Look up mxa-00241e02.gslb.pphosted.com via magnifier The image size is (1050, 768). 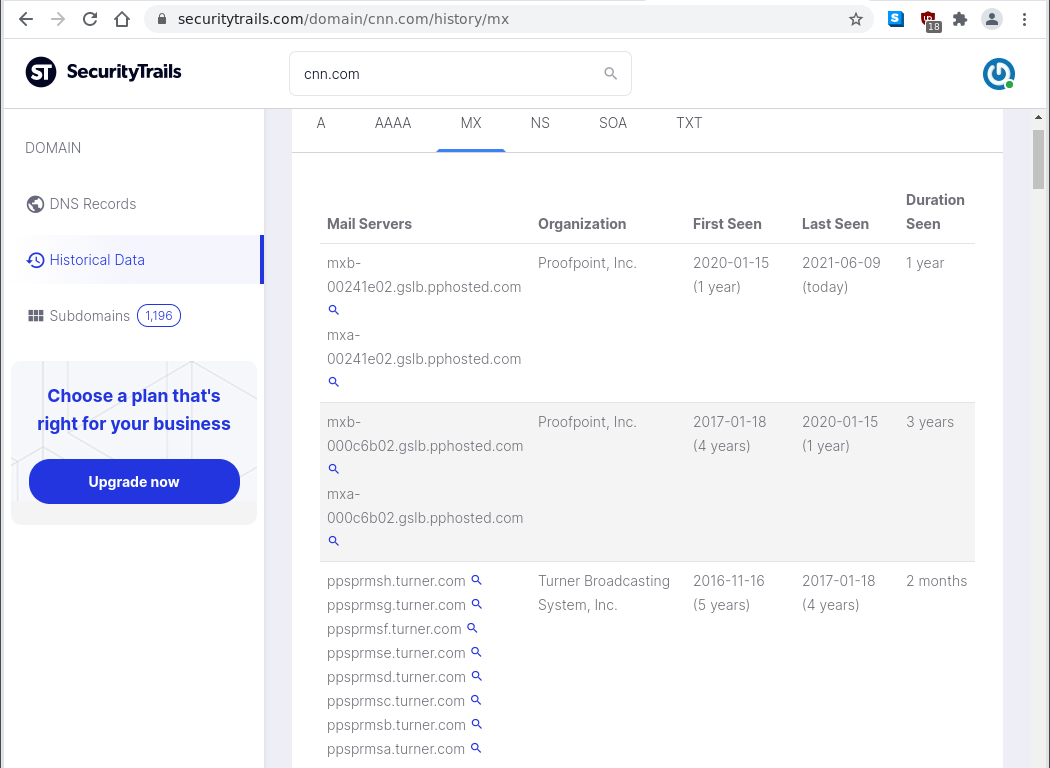click(333, 382)
